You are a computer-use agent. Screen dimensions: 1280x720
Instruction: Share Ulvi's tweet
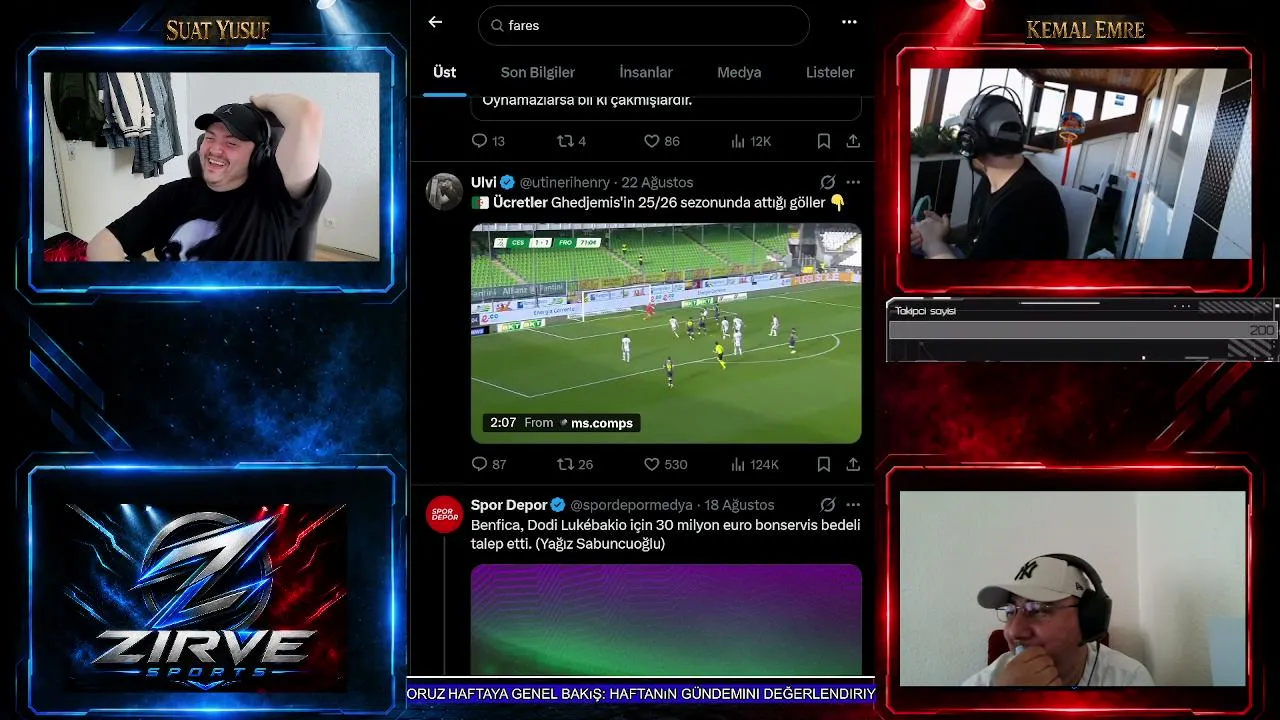coord(853,464)
